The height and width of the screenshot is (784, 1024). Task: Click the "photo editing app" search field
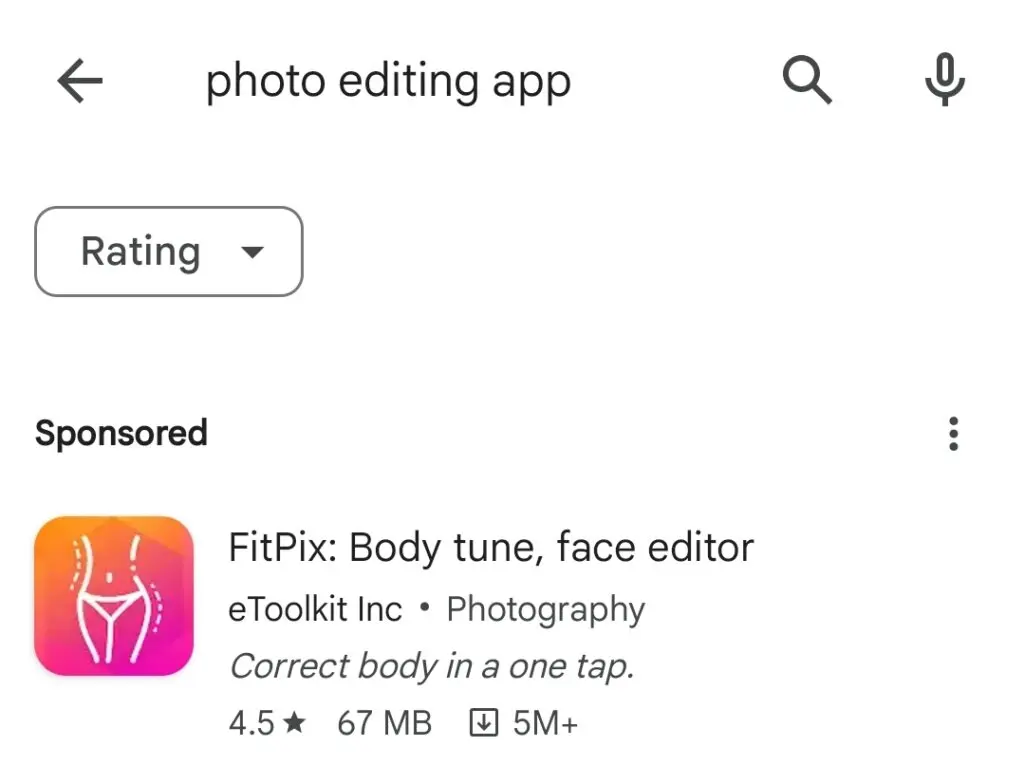pyautogui.click(x=388, y=82)
